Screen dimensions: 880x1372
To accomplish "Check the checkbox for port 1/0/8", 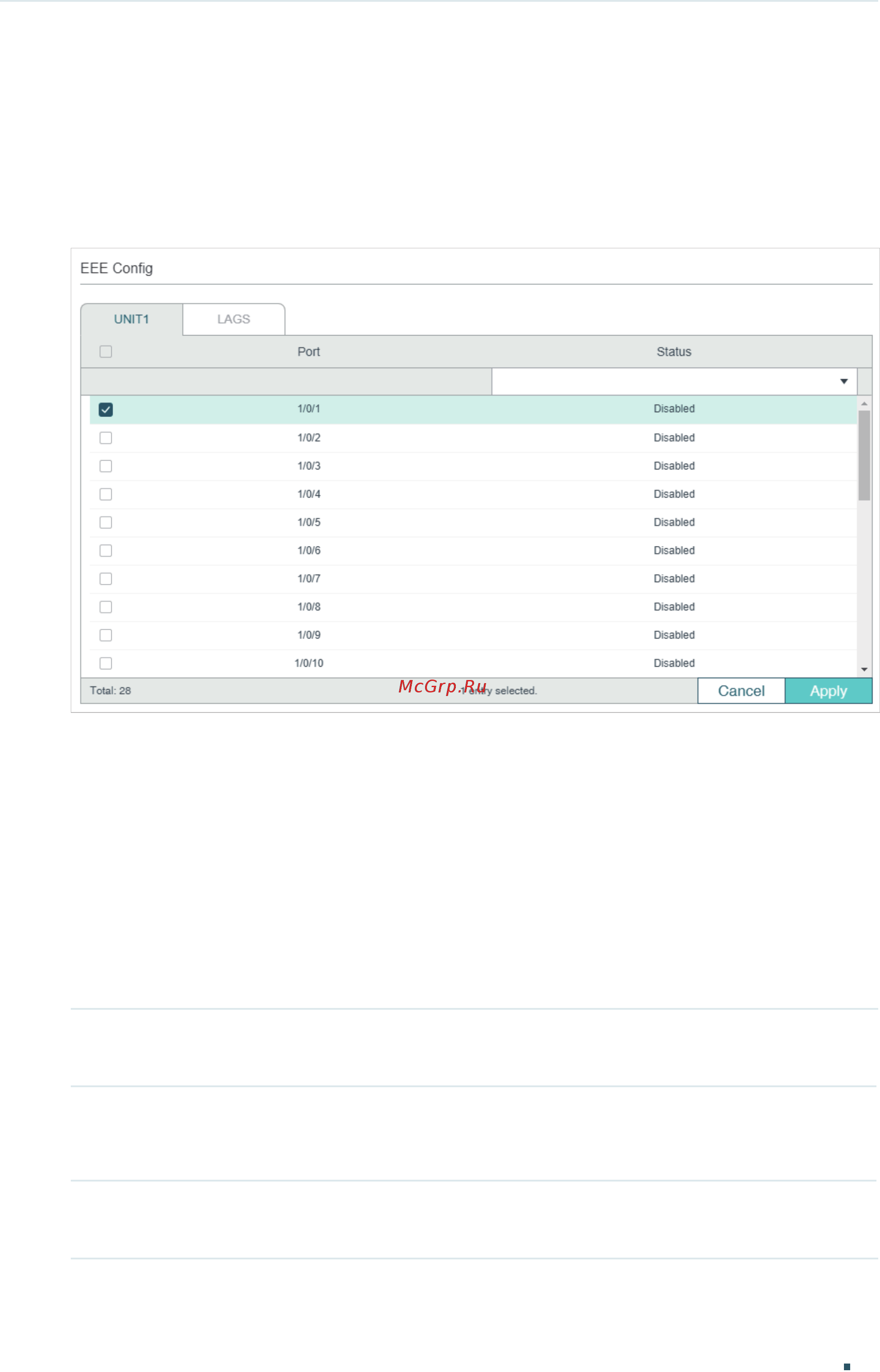I will click(x=105, y=607).
